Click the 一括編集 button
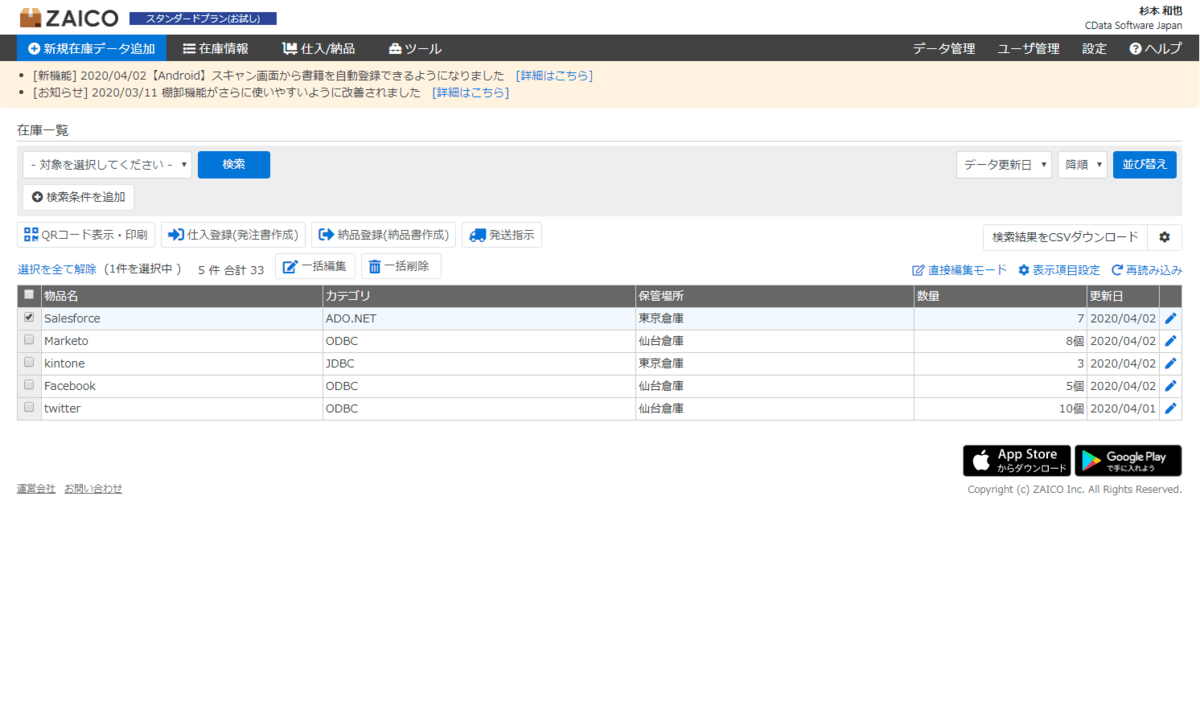This screenshot has width=1200, height=706. (x=315, y=266)
